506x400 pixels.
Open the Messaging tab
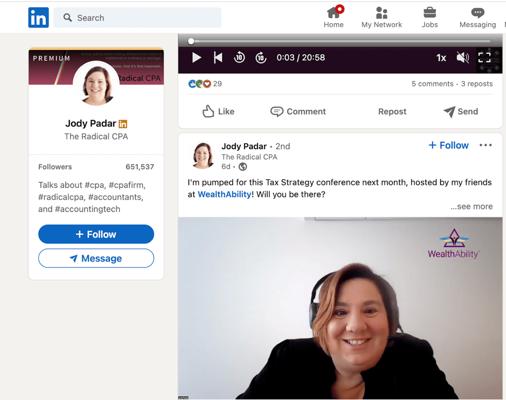tap(478, 17)
